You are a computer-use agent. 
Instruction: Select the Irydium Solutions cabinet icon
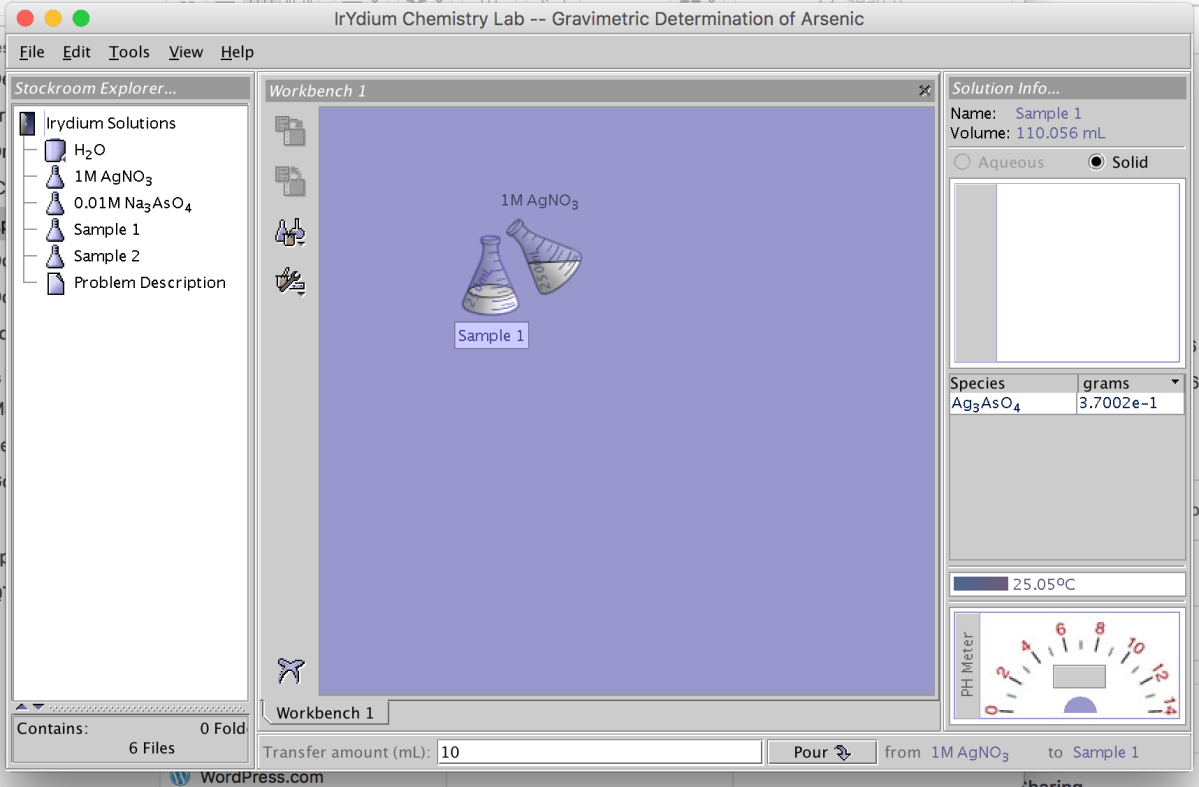[x=28, y=123]
